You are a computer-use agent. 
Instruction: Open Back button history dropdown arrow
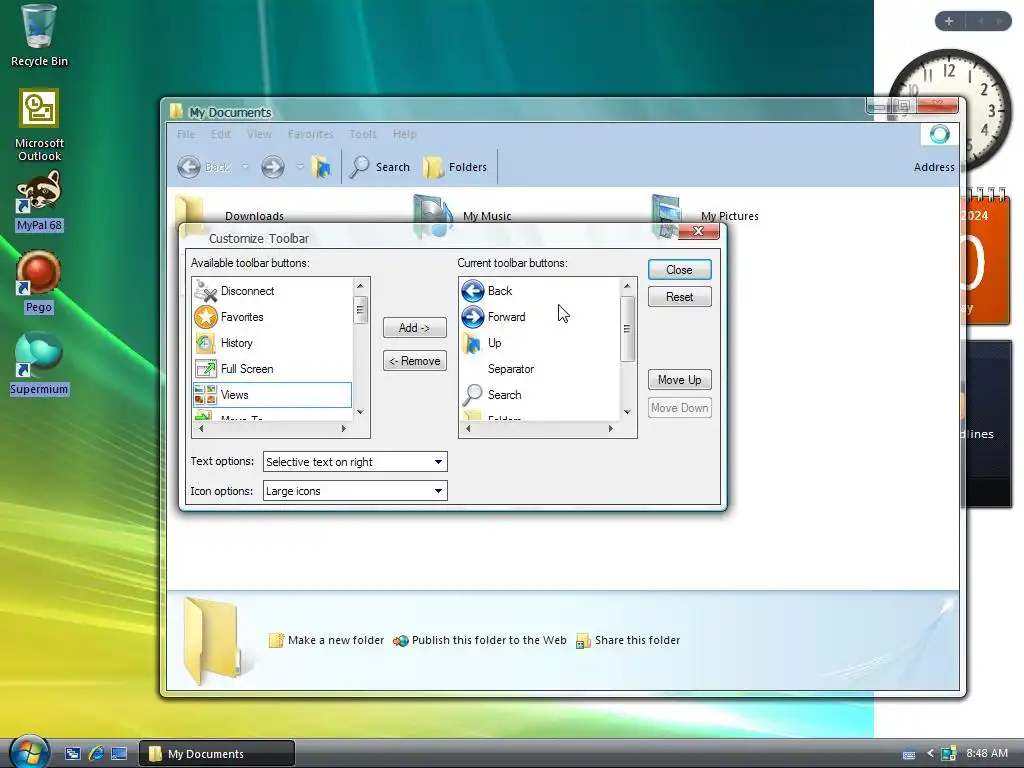[x=245, y=167]
